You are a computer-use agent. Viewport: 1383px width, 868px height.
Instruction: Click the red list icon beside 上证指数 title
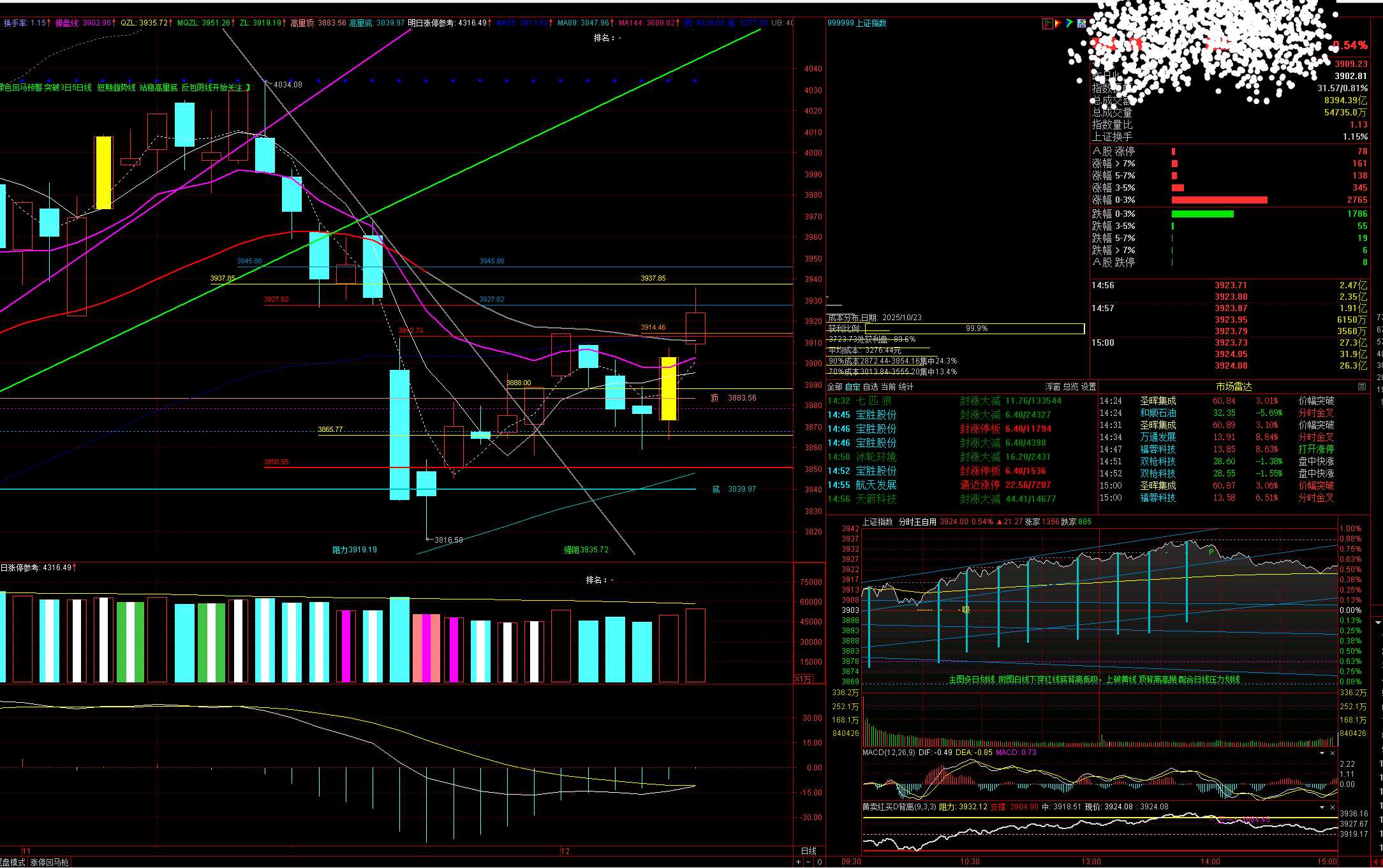tap(1047, 24)
